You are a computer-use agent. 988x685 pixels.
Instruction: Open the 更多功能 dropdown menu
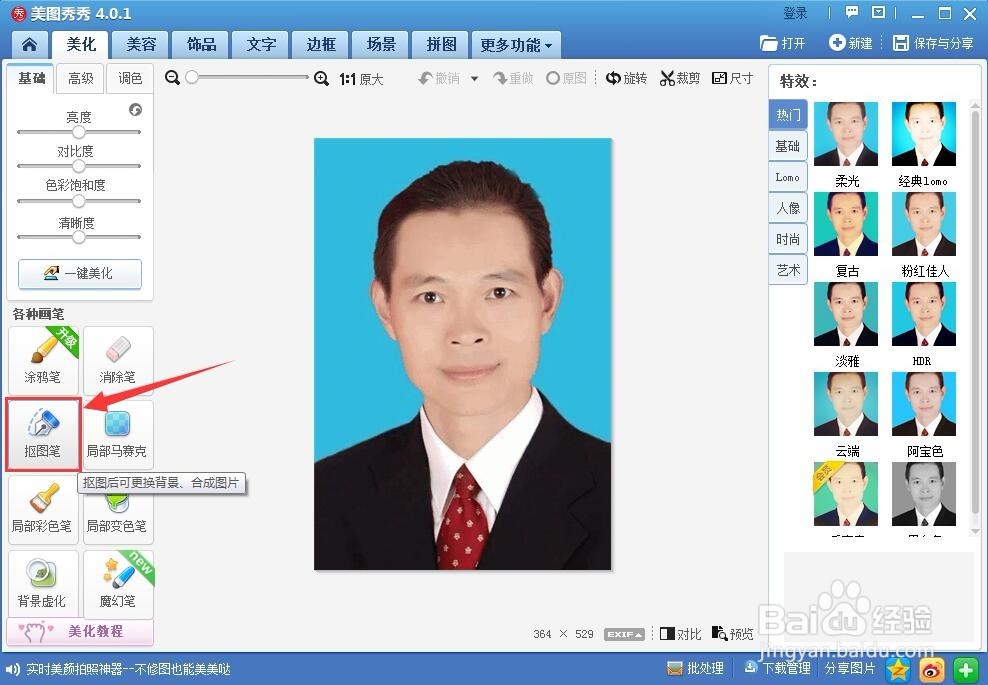[514, 44]
